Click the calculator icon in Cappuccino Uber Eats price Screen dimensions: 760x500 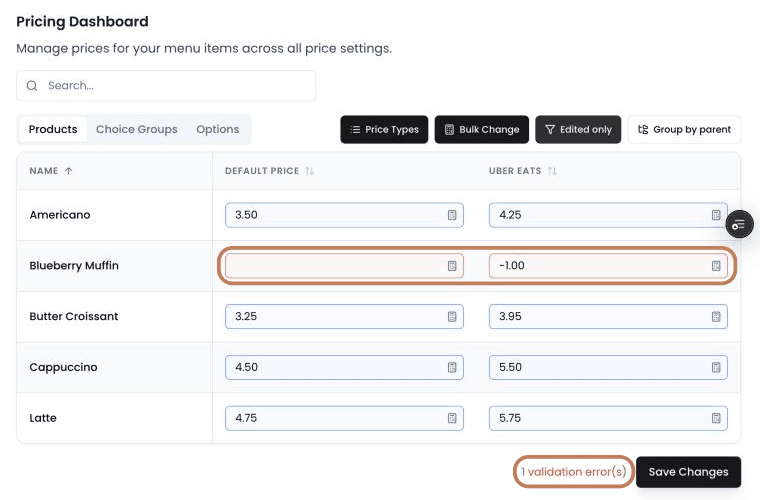(716, 368)
